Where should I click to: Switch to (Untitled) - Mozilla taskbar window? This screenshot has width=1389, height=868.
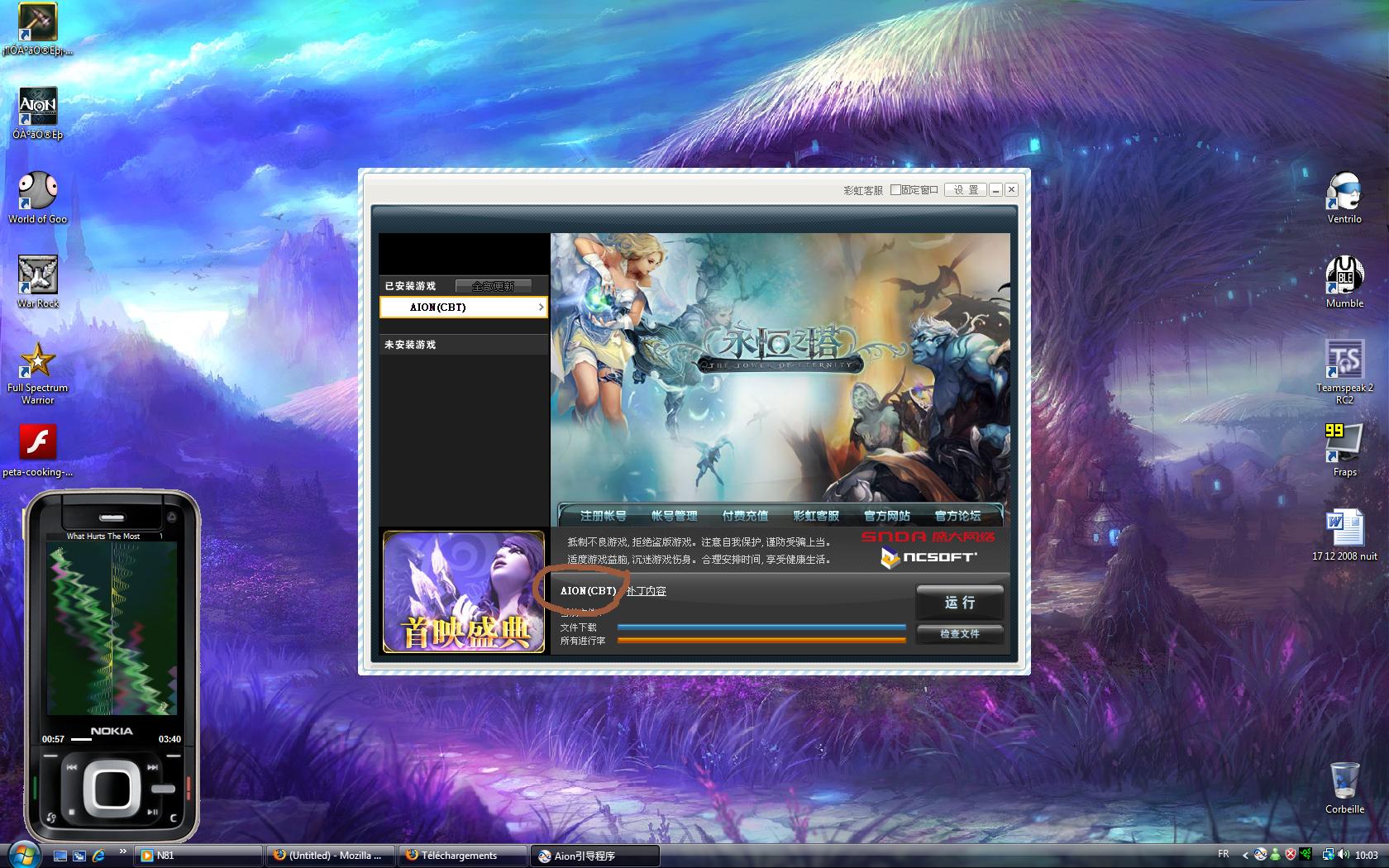[331, 856]
